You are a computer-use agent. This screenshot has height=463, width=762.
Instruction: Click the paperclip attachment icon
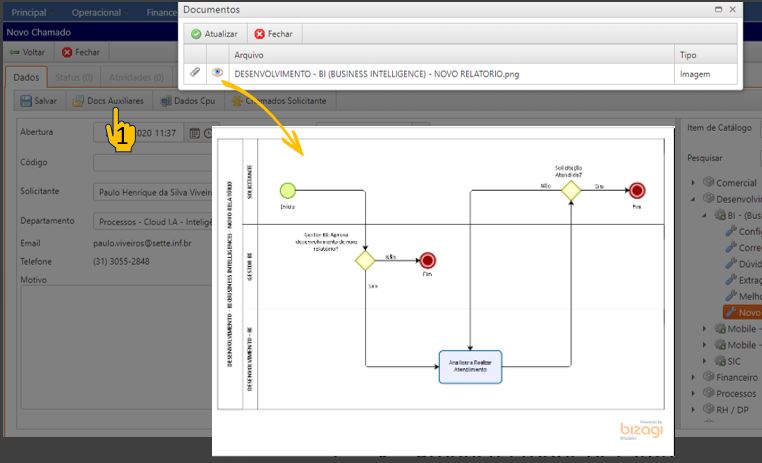(x=195, y=73)
